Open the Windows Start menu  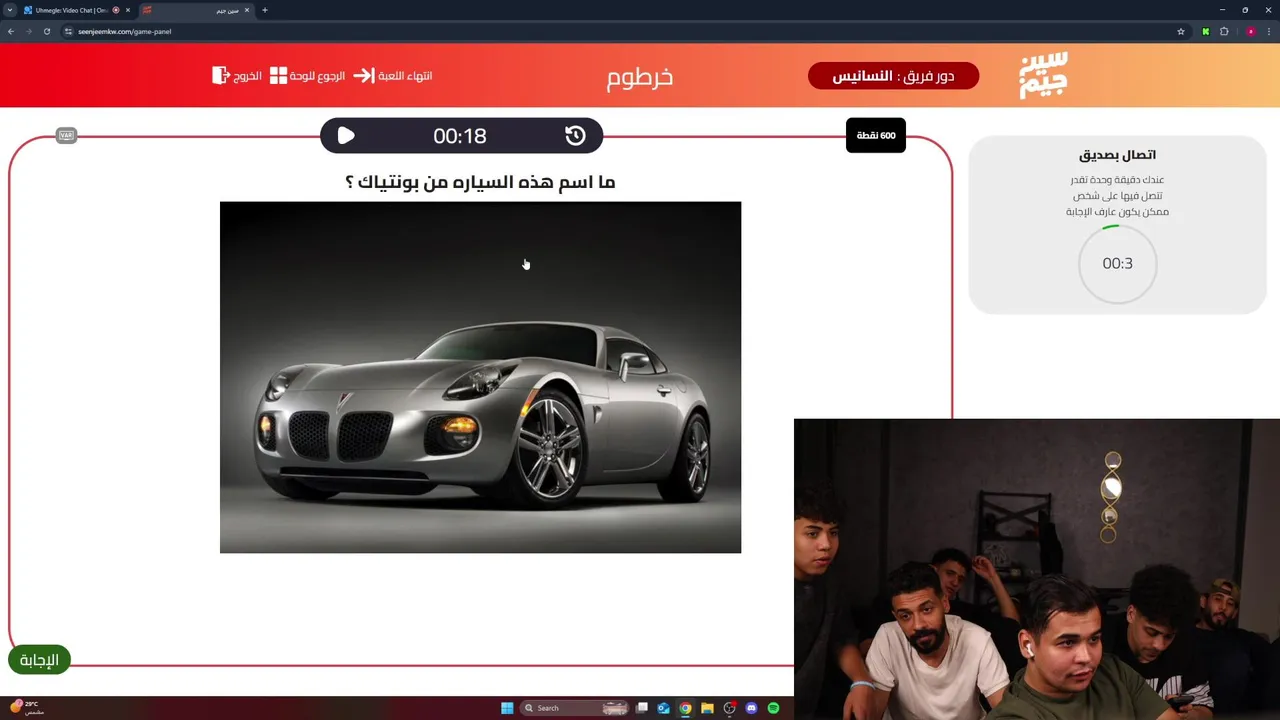[x=507, y=708]
